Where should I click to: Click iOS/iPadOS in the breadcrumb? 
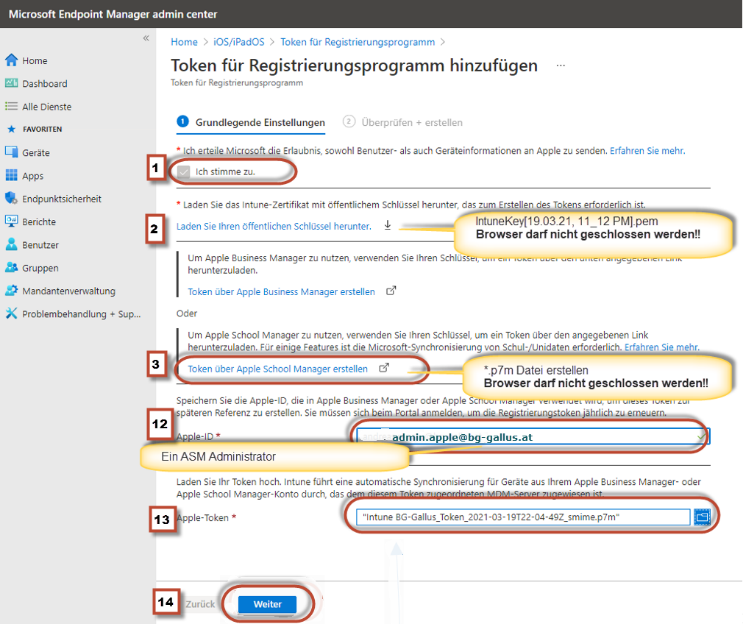(x=237, y=42)
